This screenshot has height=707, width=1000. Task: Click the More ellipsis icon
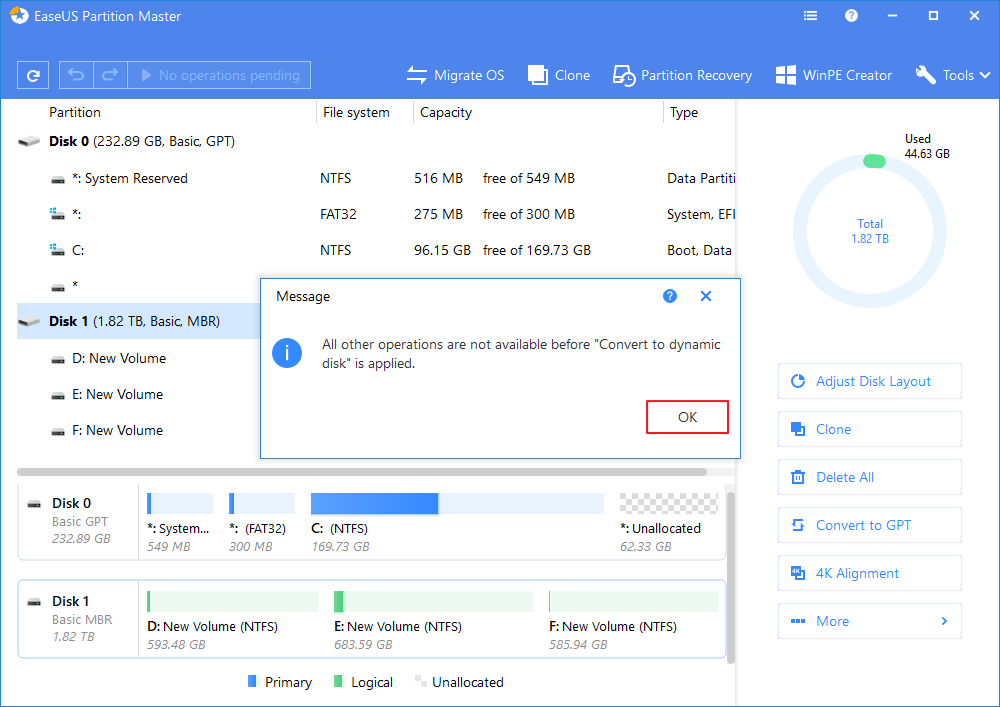pyautogui.click(x=798, y=621)
